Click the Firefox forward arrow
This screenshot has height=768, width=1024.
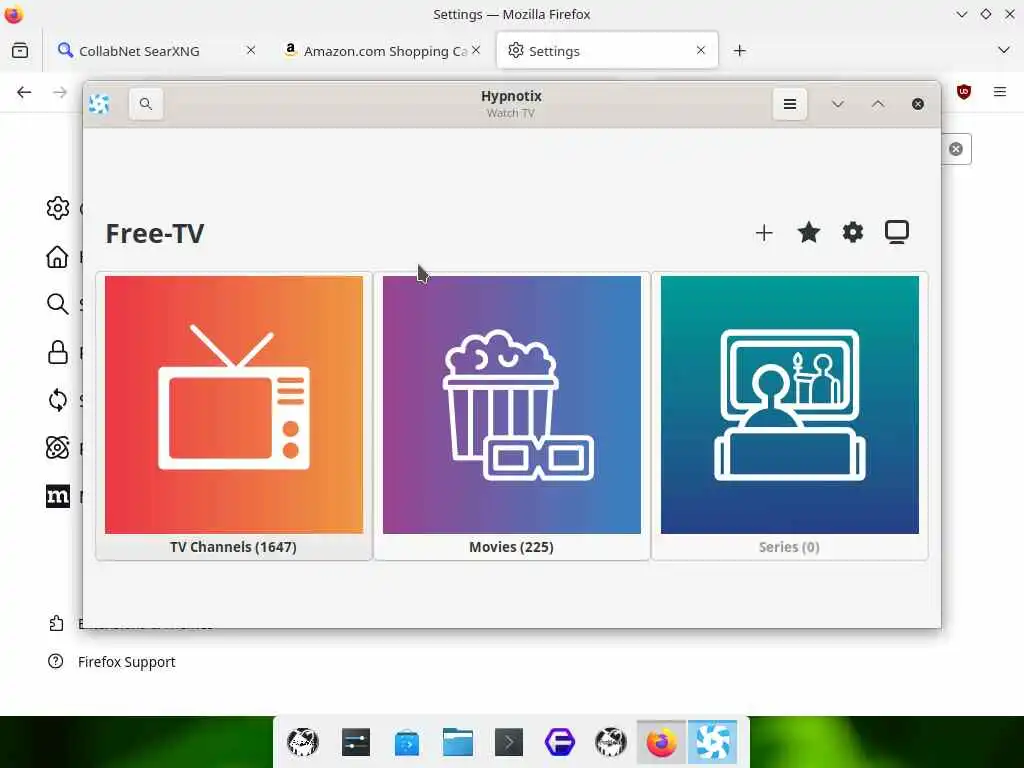[60, 92]
